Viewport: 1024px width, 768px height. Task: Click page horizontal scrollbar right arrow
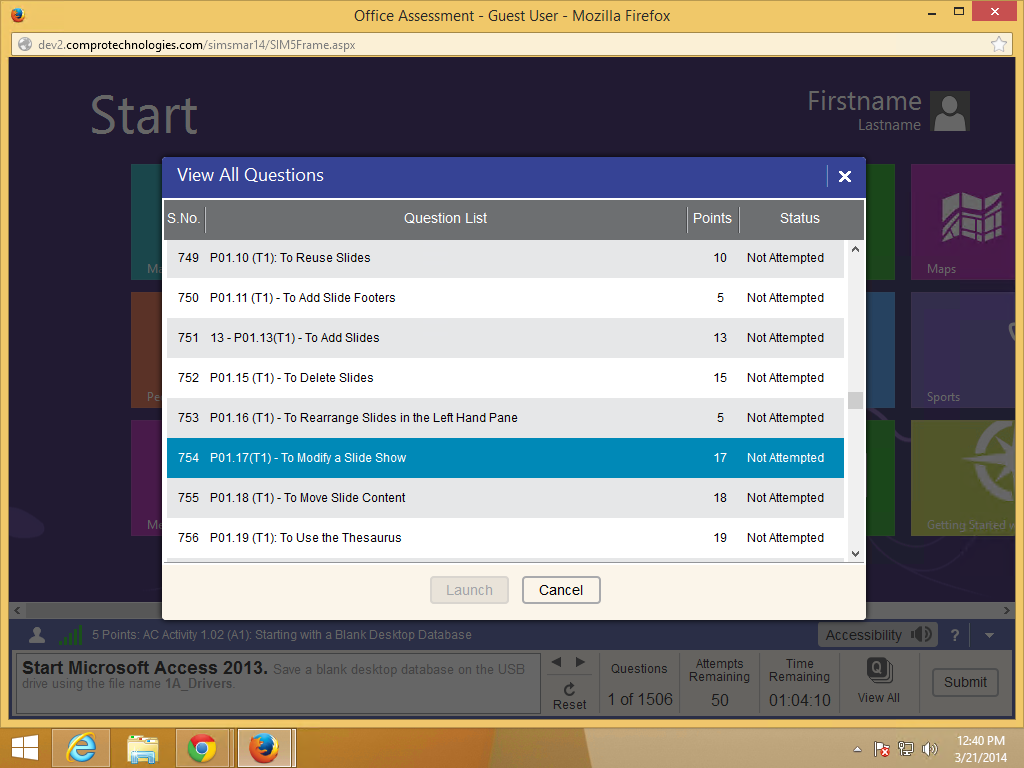tap(1006, 611)
